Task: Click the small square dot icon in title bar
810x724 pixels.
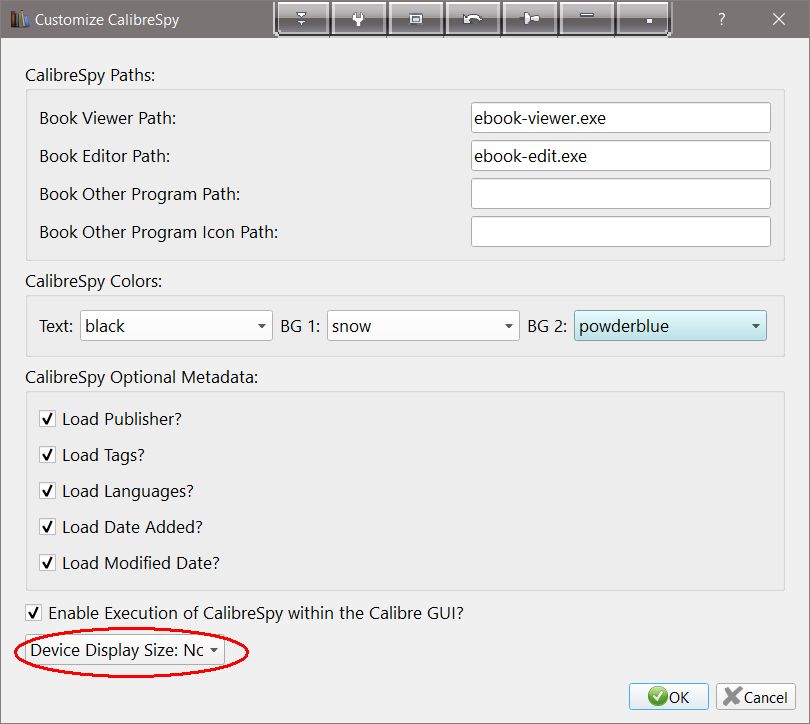Action: [643, 19]
